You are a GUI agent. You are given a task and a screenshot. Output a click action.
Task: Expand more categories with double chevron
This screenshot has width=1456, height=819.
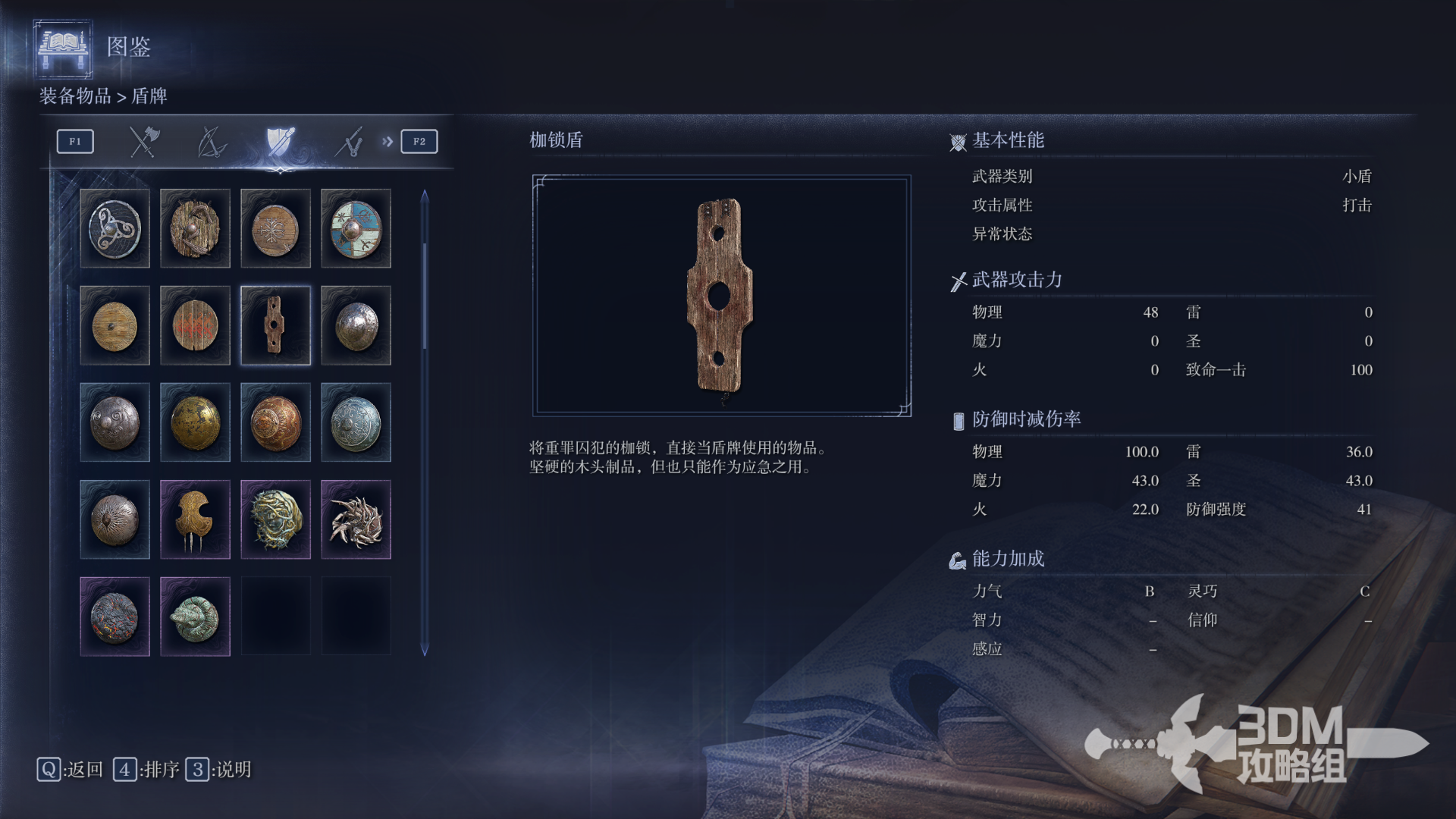(x=388, y=141)
